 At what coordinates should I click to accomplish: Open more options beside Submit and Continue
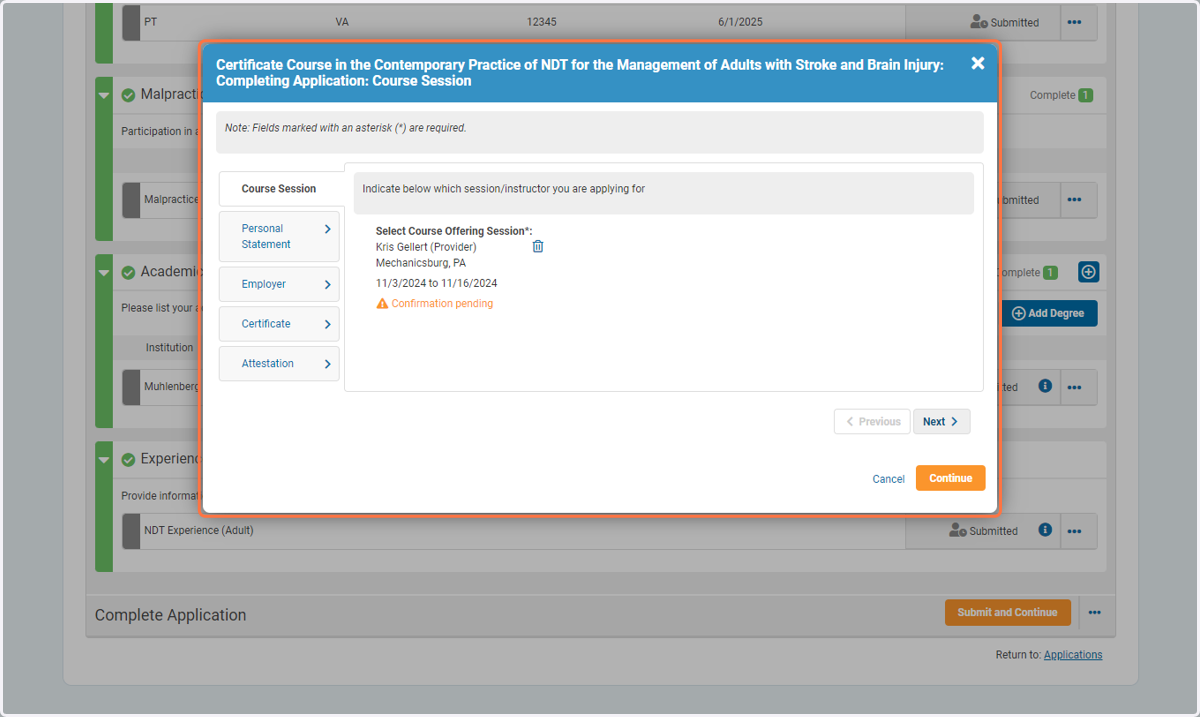(1095, 613)
